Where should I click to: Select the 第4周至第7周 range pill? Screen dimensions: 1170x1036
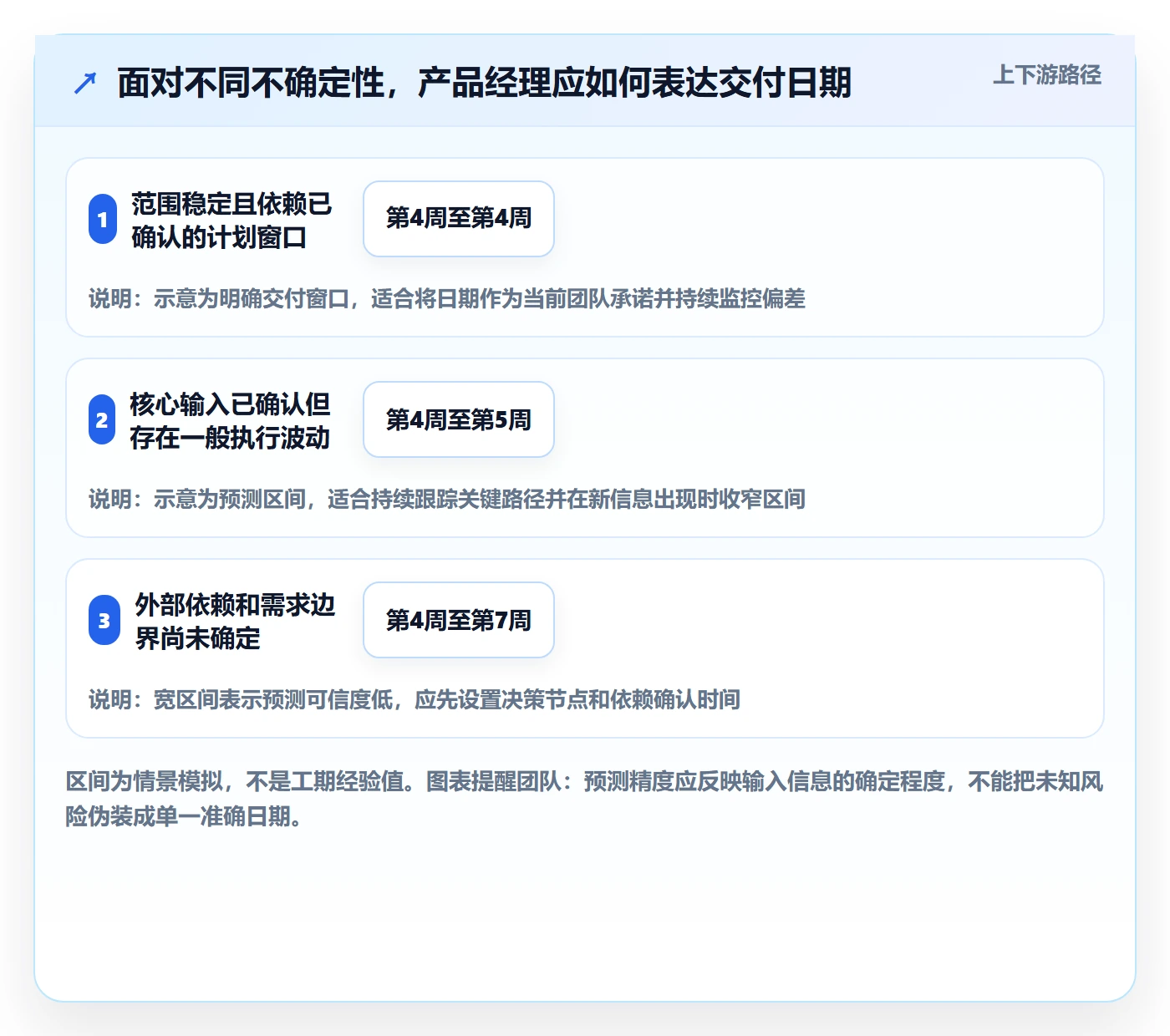pyautogui.click(x=459, y=620)
